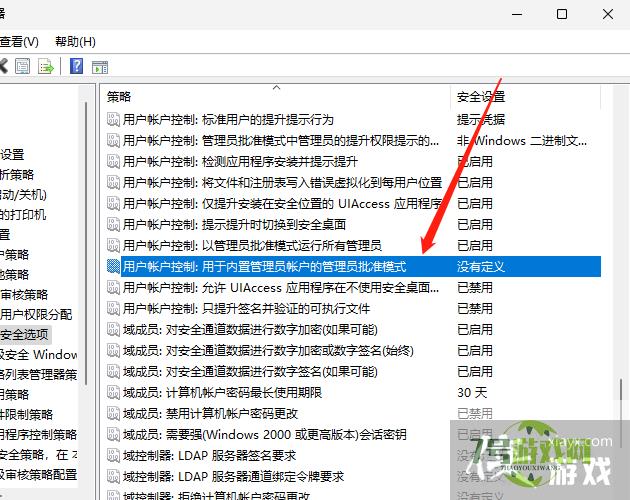Click the Properties toolbar icon
This screenshot has height=500, width=630.
click(x=22, y=66)
